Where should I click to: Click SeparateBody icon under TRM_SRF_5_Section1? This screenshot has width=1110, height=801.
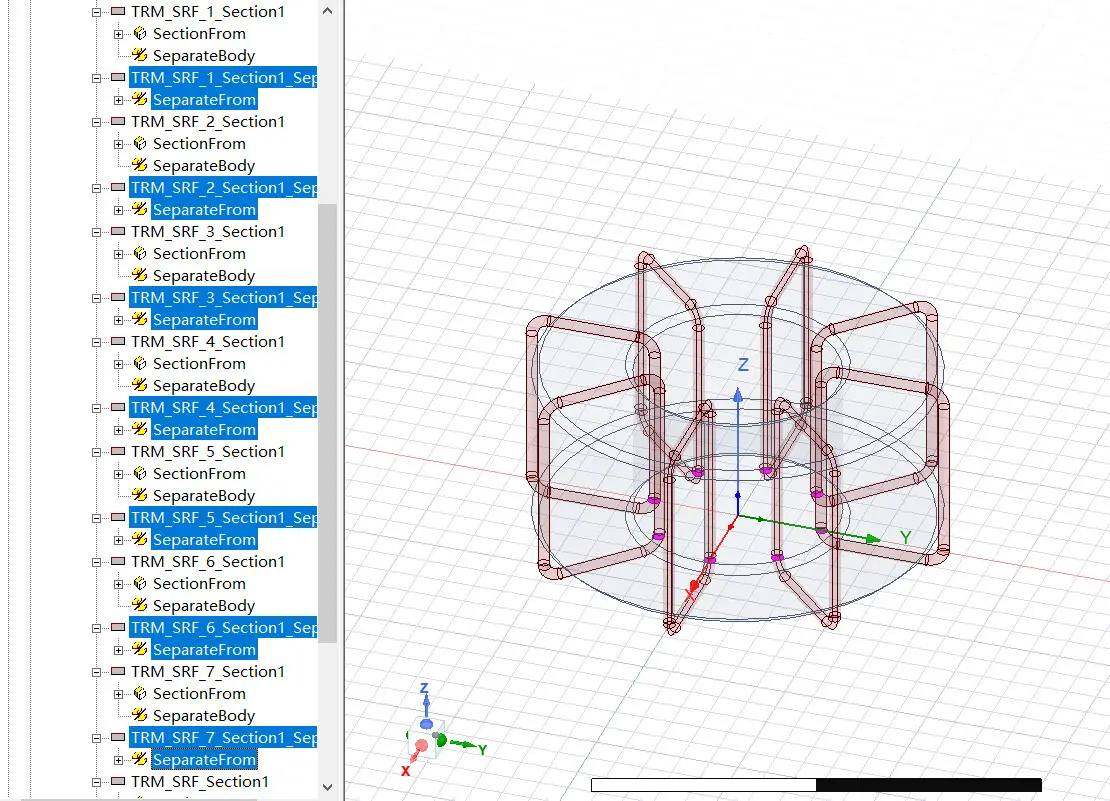pos(140,495)
